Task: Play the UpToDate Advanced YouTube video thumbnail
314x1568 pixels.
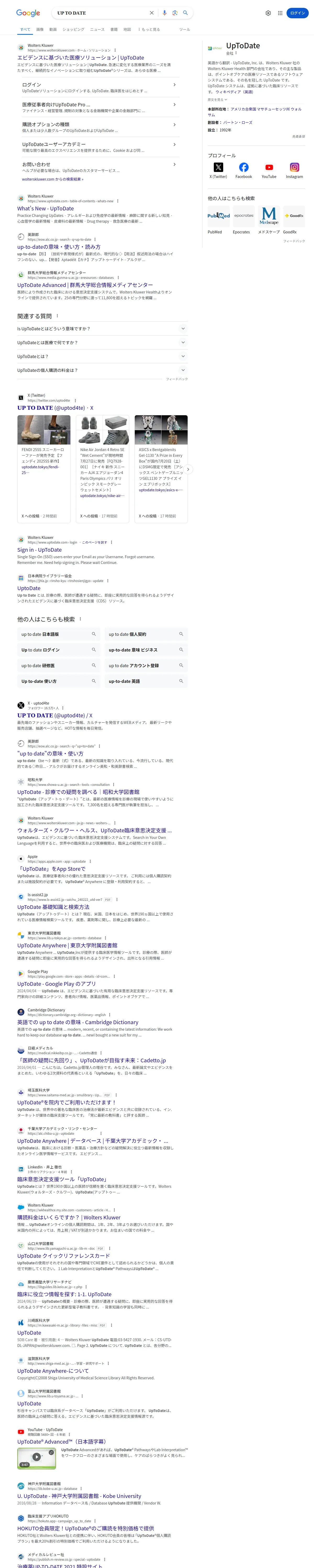Action: (37, 1458)
